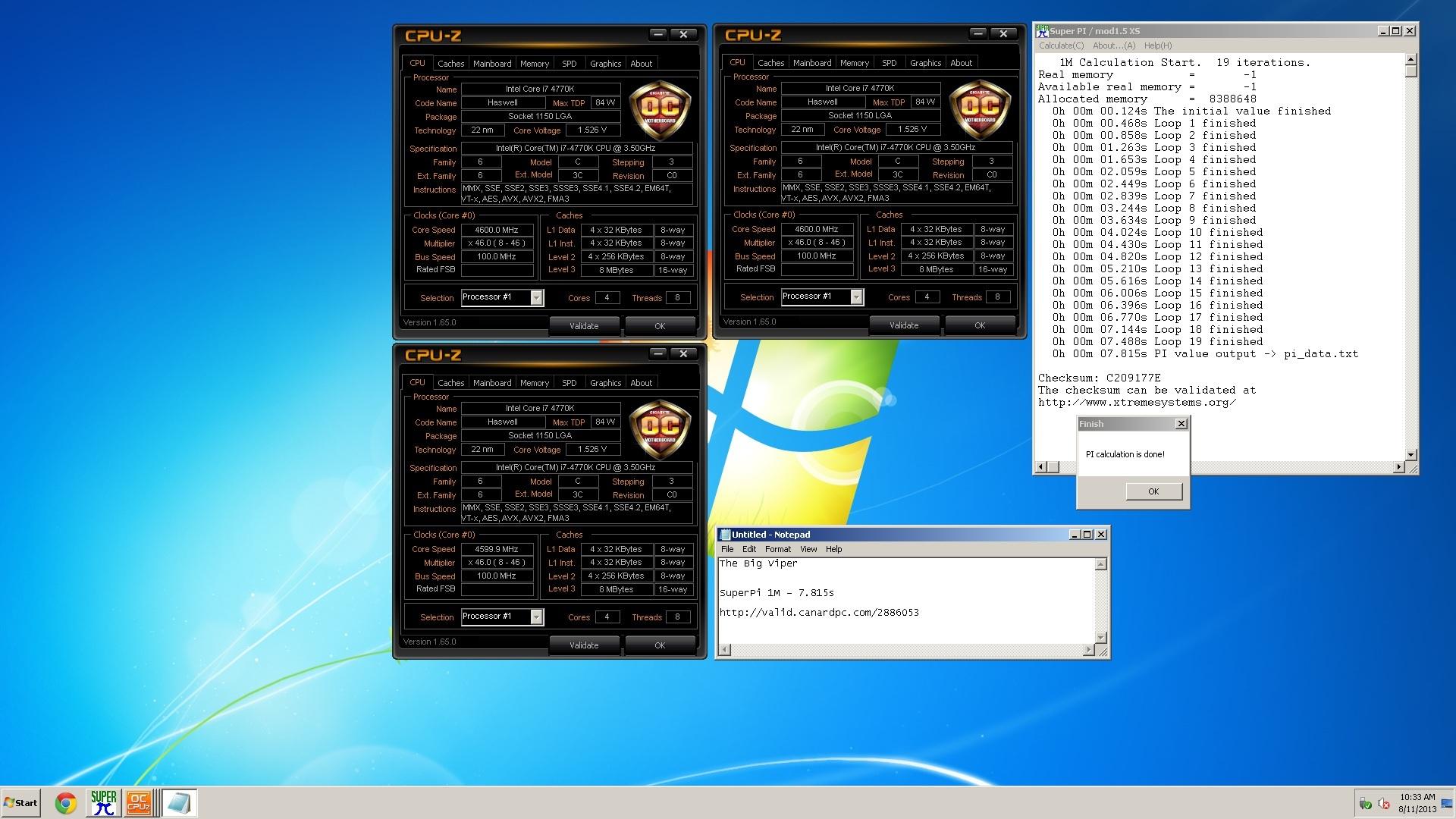Open Notepad View menu

(808, 549)
